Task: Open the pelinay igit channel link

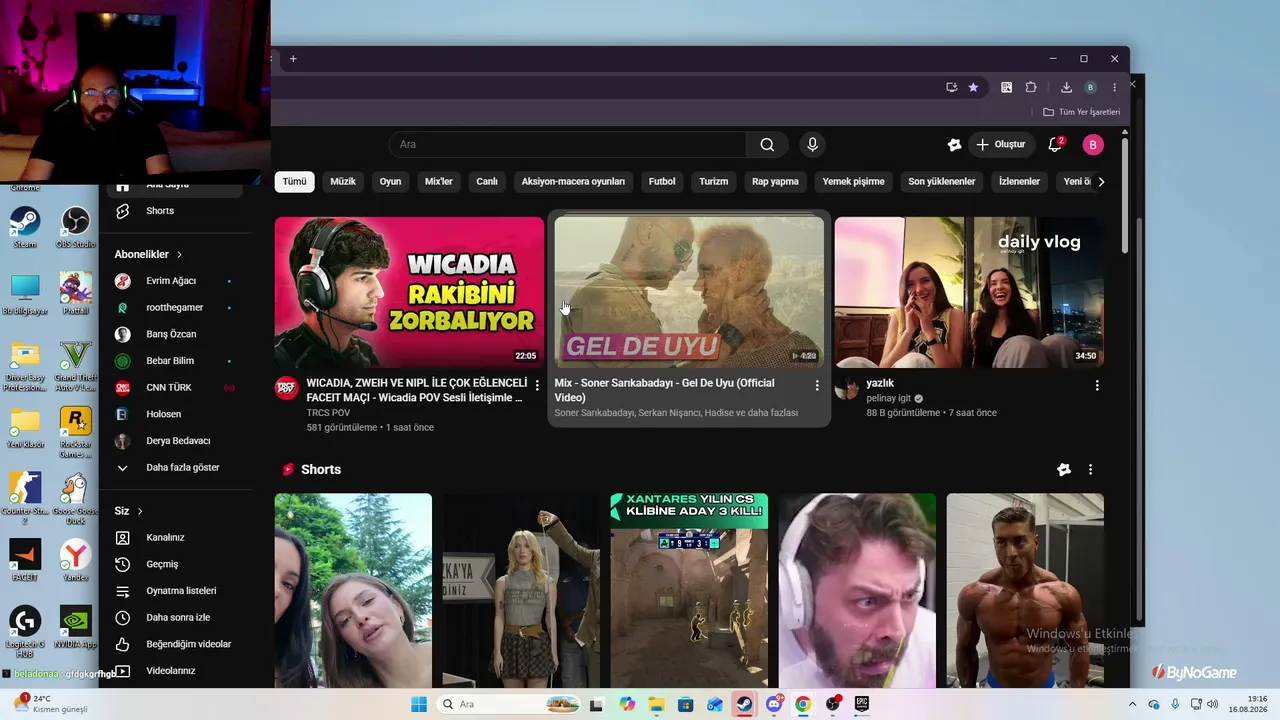Action: coord(889,398)
